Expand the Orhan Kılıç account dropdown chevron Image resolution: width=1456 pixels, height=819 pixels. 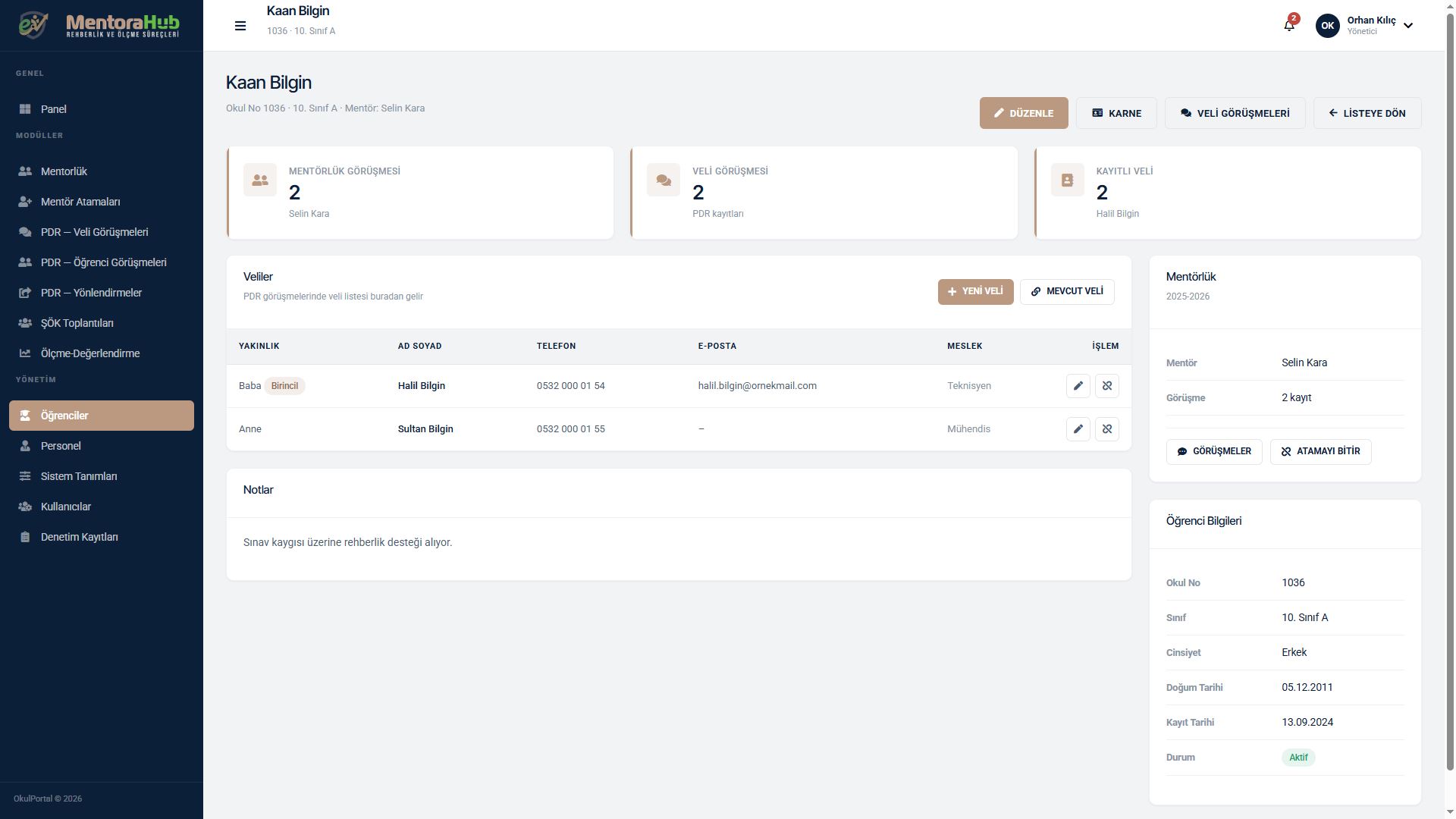pos(1408,26)
